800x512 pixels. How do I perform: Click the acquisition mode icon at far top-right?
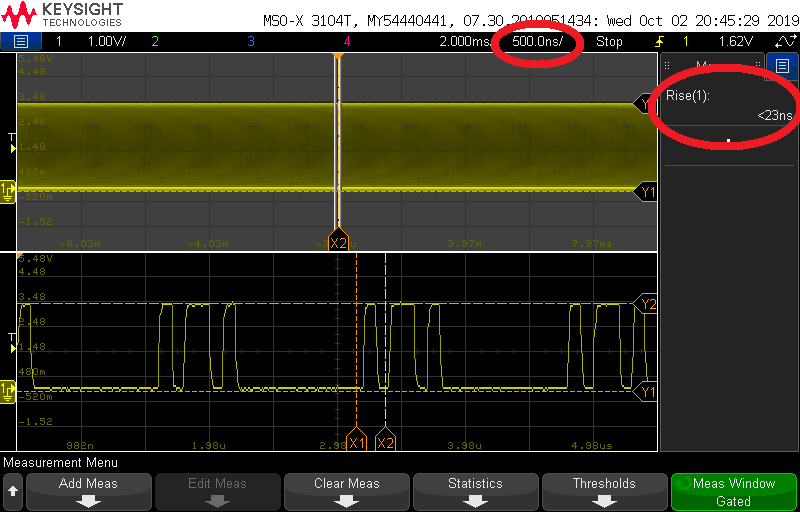point(786,42)
